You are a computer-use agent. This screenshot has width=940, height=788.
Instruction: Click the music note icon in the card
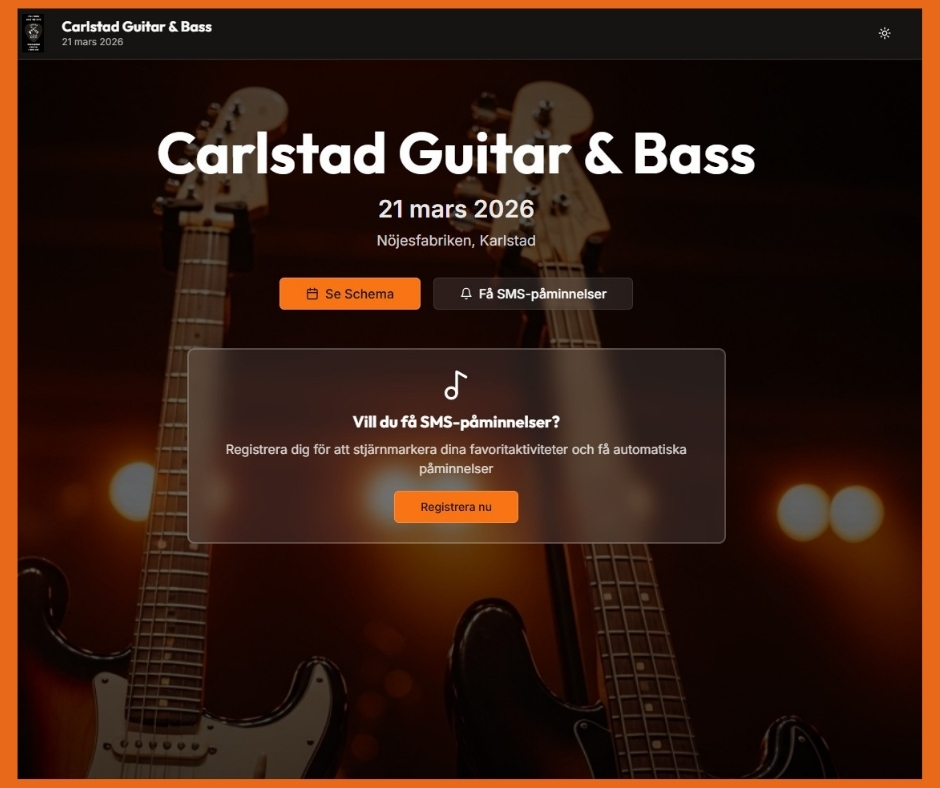456,385
